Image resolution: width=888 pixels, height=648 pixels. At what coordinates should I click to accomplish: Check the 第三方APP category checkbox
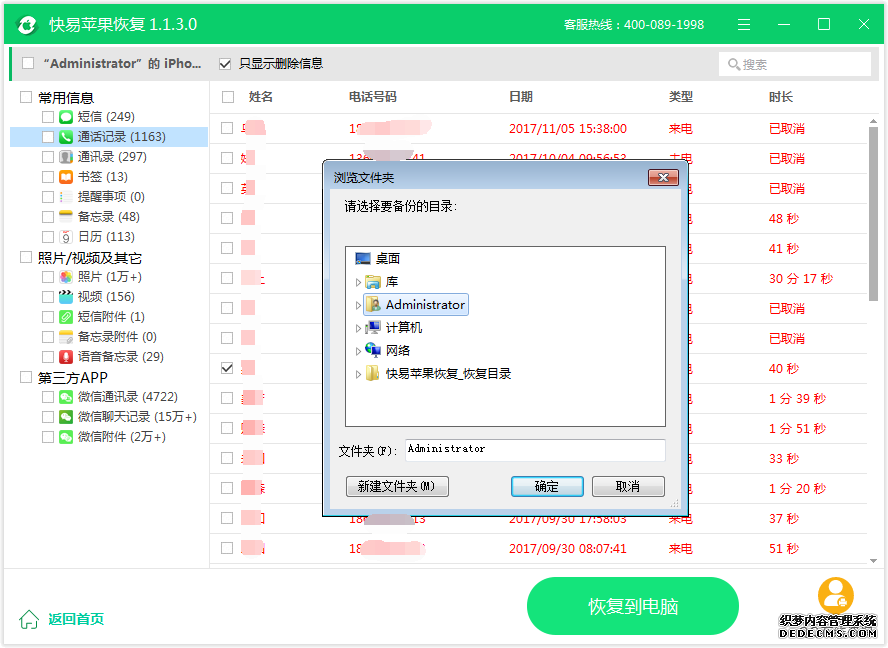26,377
